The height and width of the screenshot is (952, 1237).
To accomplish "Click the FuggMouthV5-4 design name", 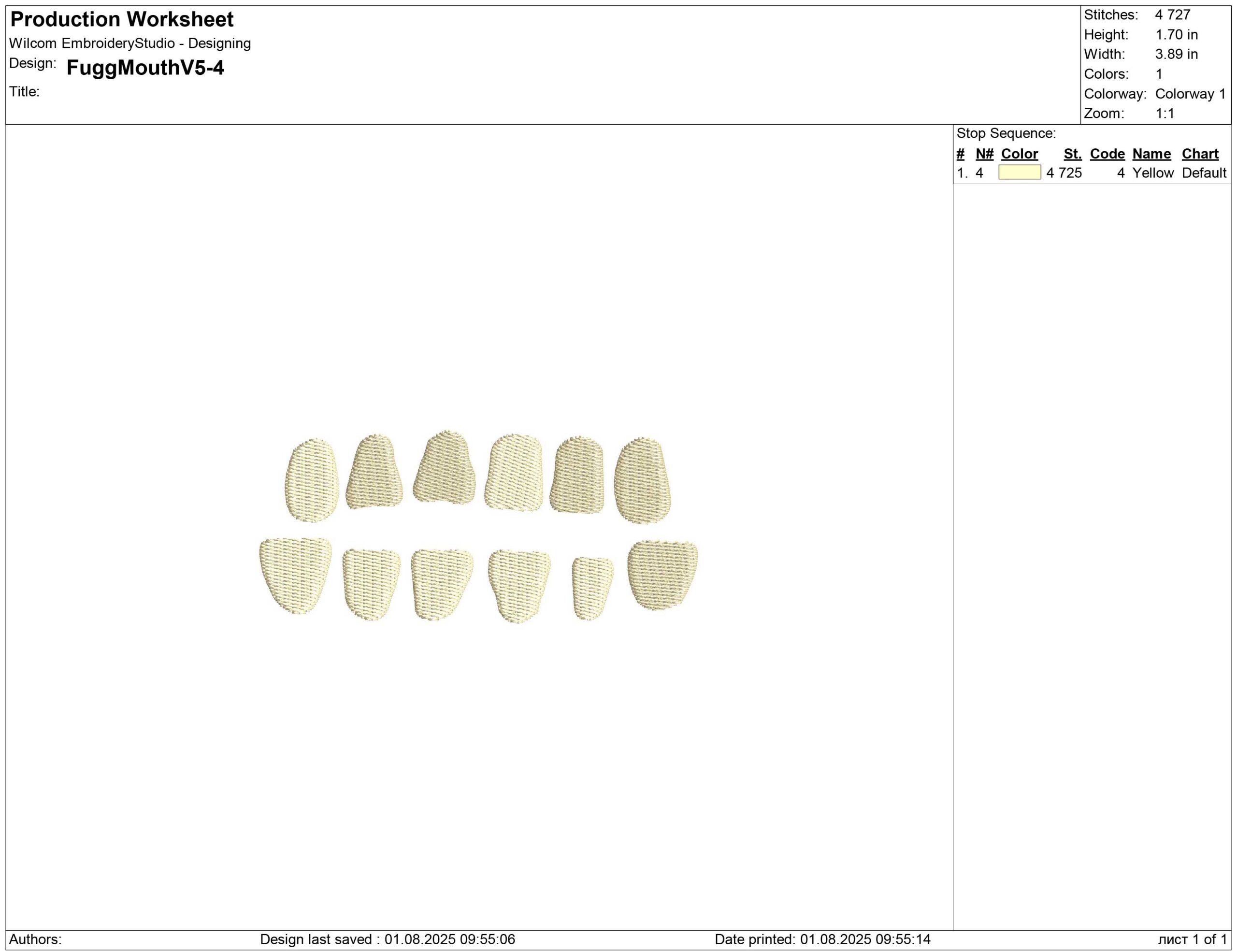I will 145,68.
